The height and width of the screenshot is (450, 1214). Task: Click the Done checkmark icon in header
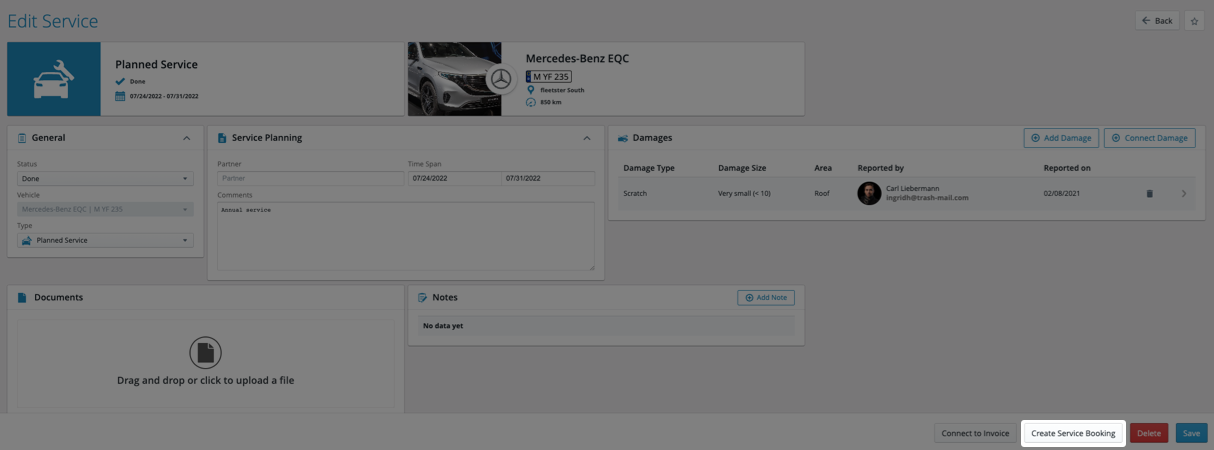click(120, 81)
